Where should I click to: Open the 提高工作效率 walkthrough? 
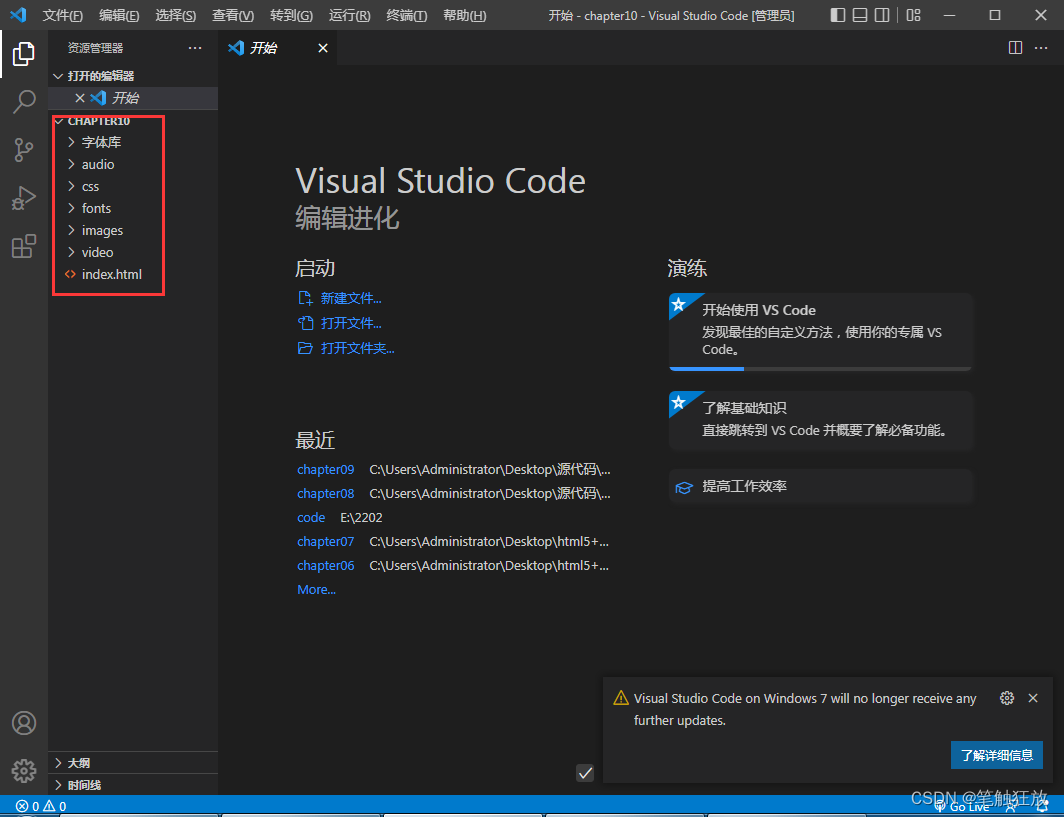click(x=820, y=487)
